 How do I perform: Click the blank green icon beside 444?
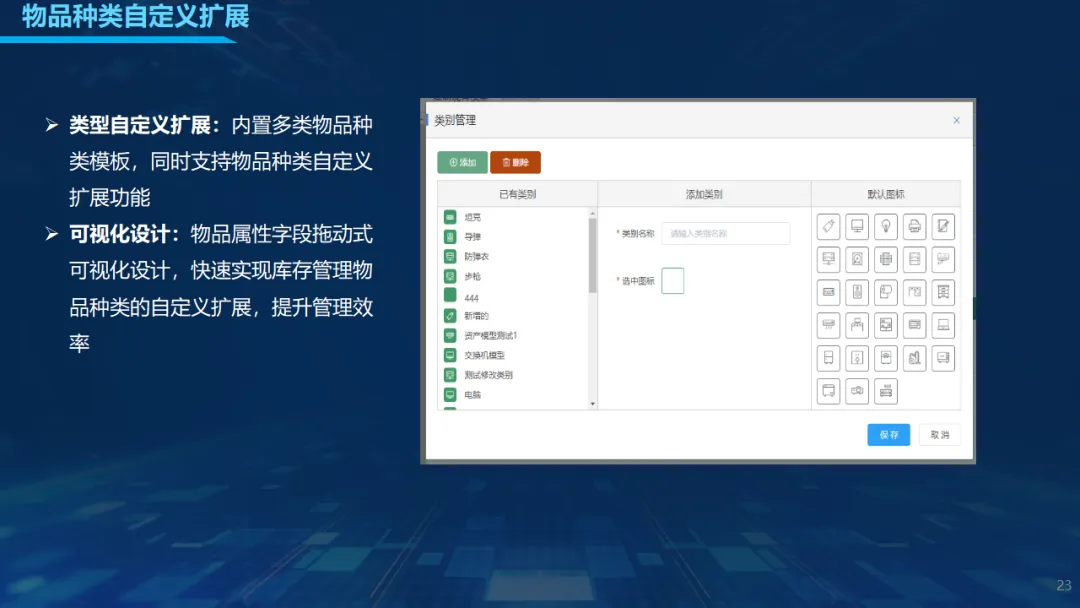click(450, 295)
